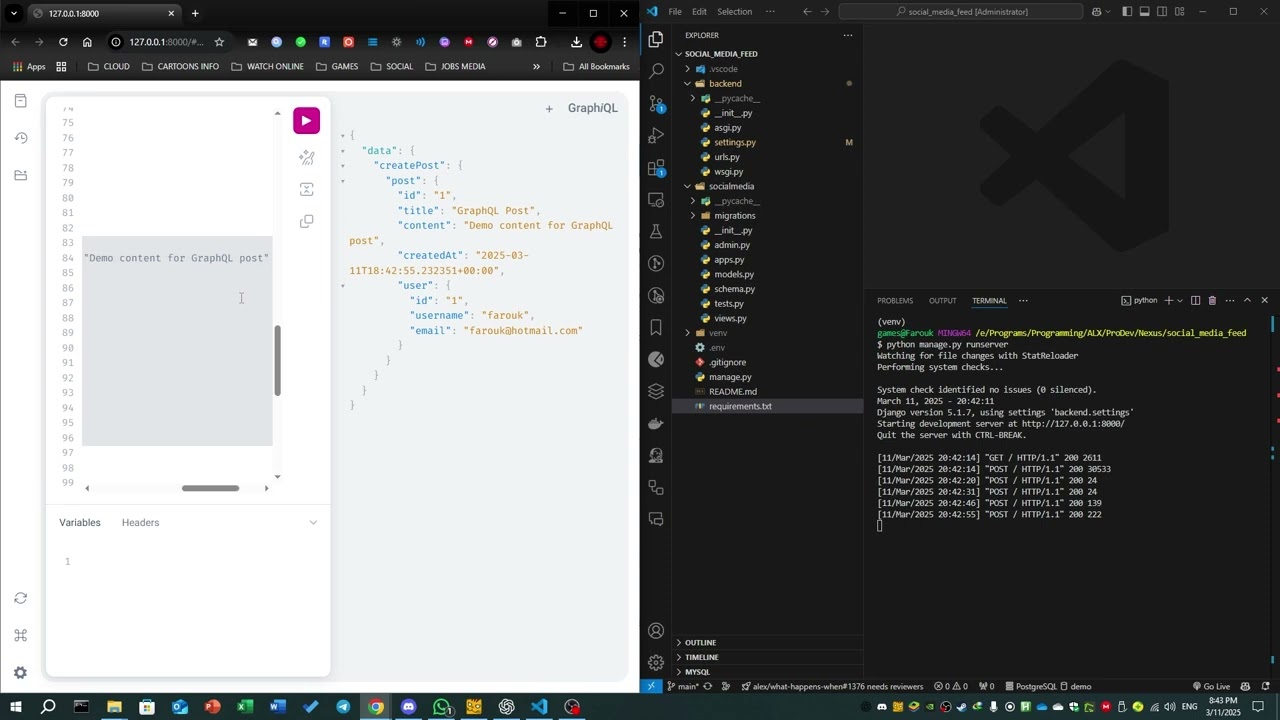
Task: Toggle bottom panel visibility
Action: click(x=1144, y=12)
